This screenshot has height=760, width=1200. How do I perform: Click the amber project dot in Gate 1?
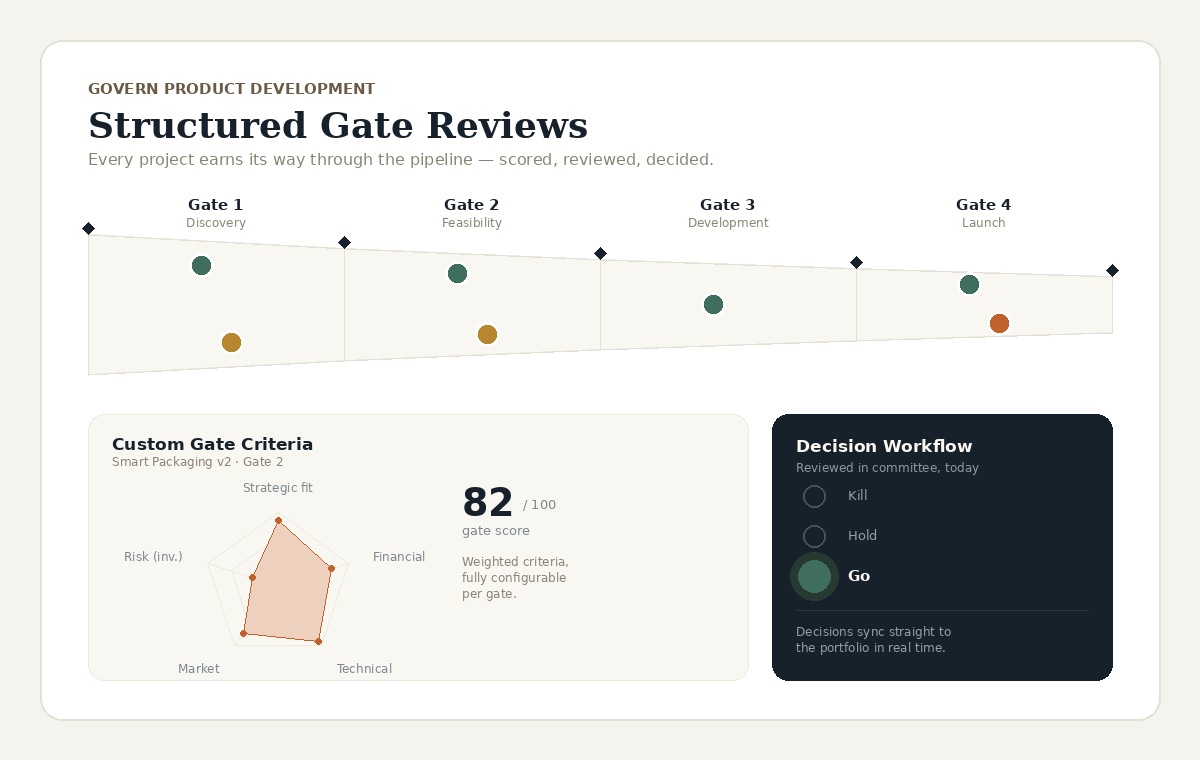[x=231, y=343]
